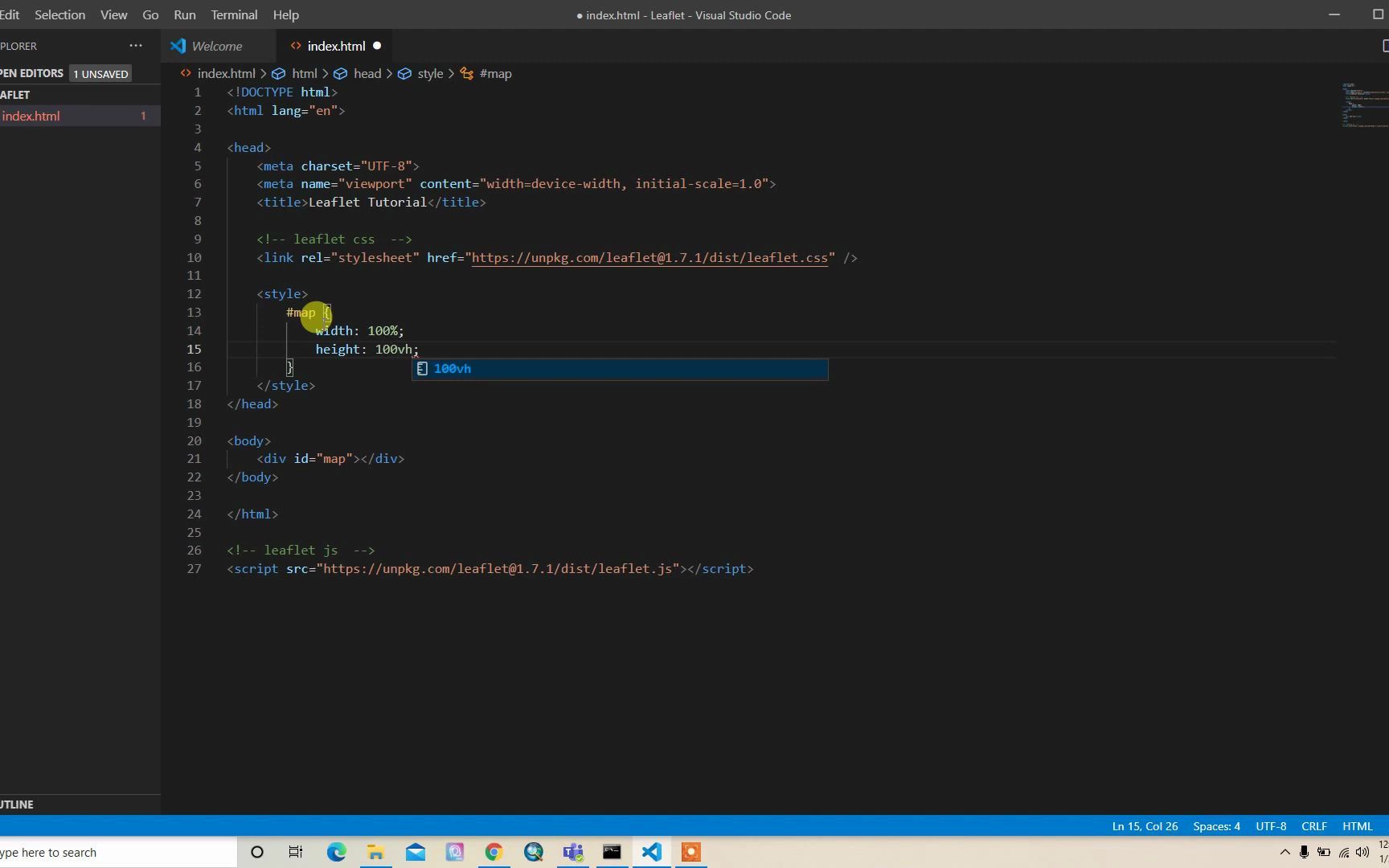Click the #map breadcrumb segment
This screenshot has height=868, width=1389.
[495, 73]
